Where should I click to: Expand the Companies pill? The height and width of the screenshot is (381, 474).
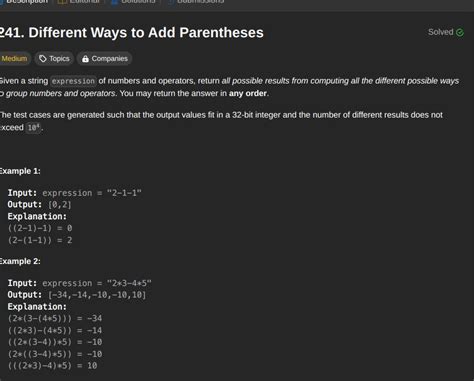pos(105,59)
